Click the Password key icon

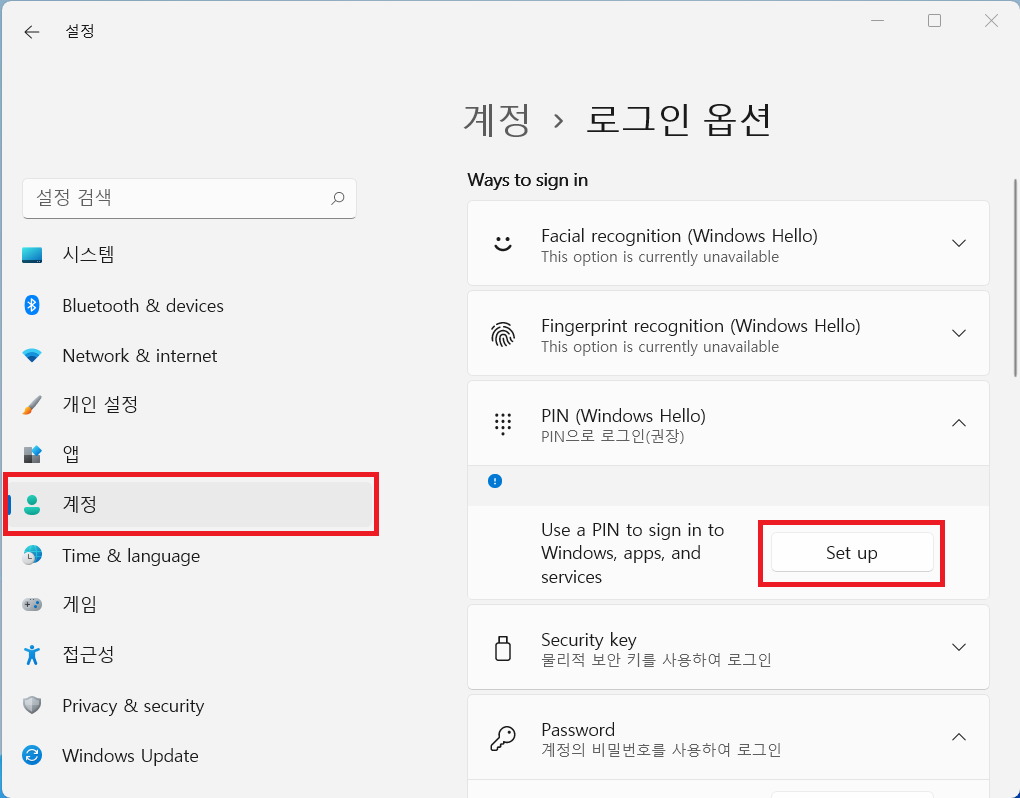pos(503,738)
